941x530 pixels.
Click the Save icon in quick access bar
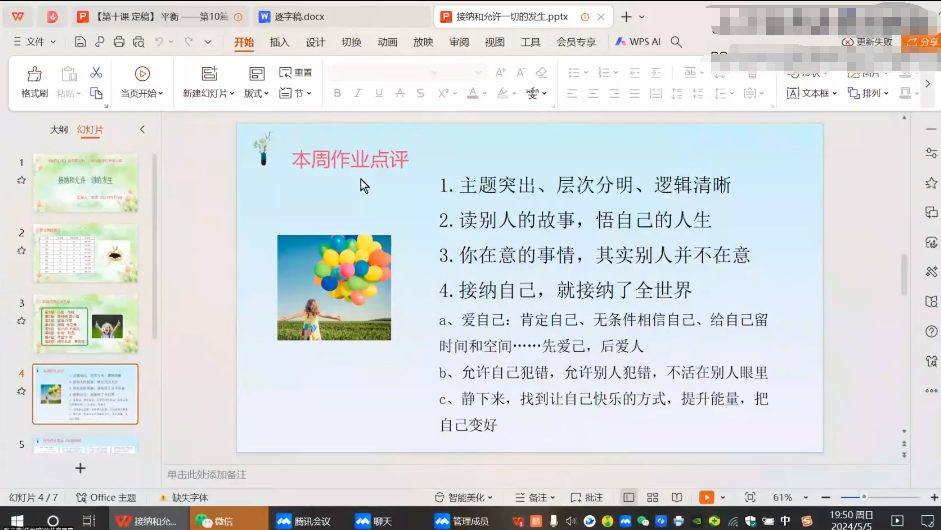point(80,42)
